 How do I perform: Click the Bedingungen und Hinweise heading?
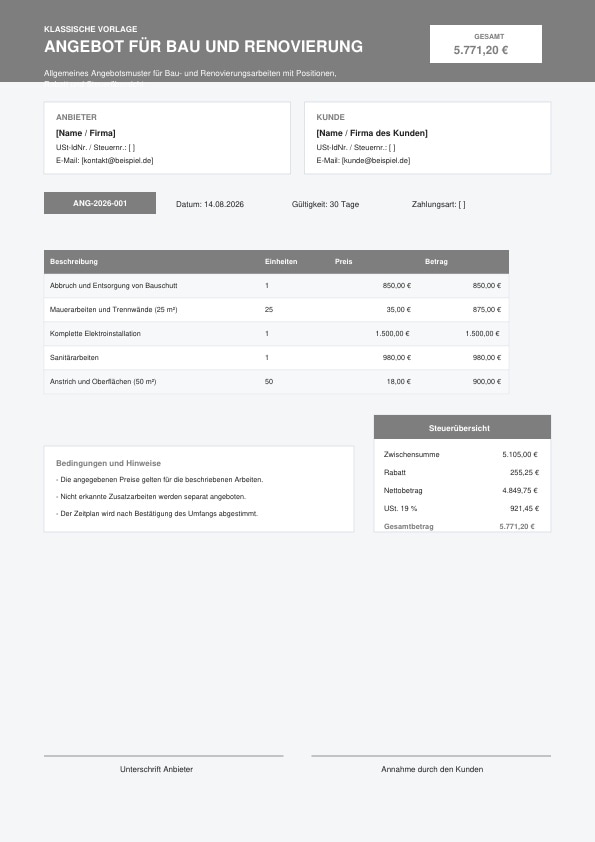click(108, 463)
